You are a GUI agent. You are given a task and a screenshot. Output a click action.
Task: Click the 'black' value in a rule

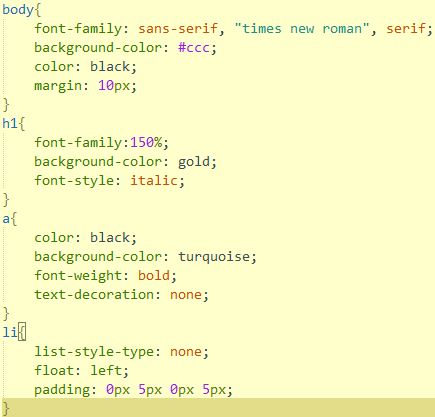[110, 238]
